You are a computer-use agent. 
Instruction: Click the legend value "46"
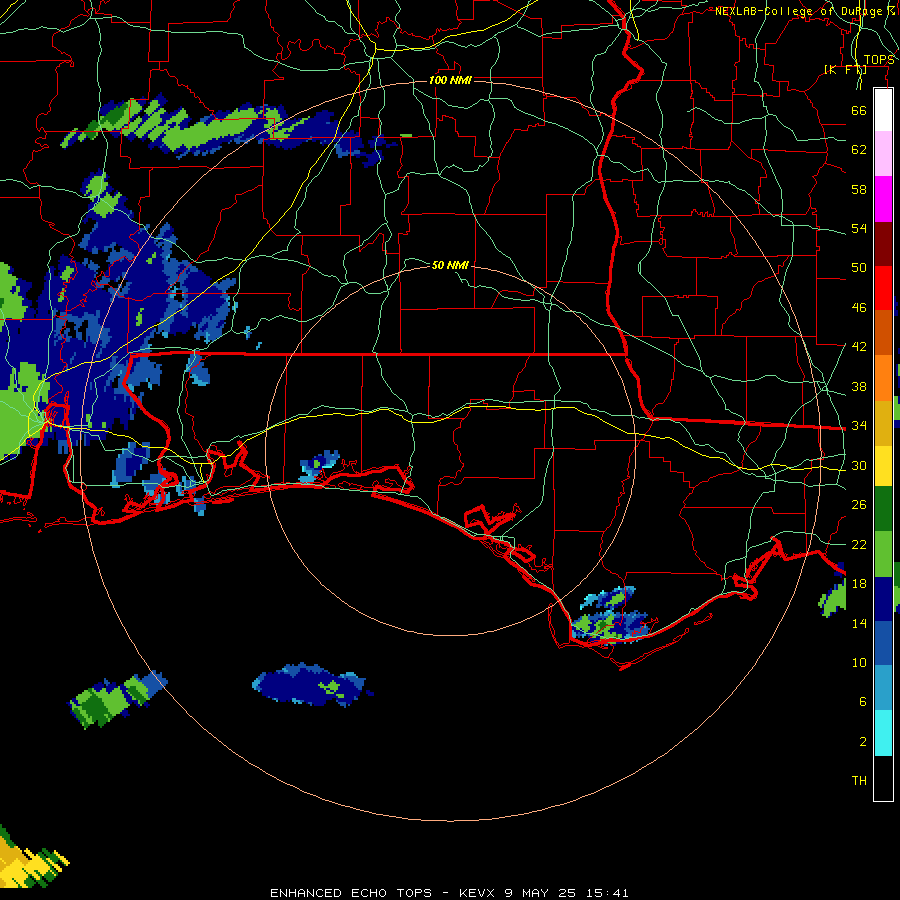coord(859,308)
